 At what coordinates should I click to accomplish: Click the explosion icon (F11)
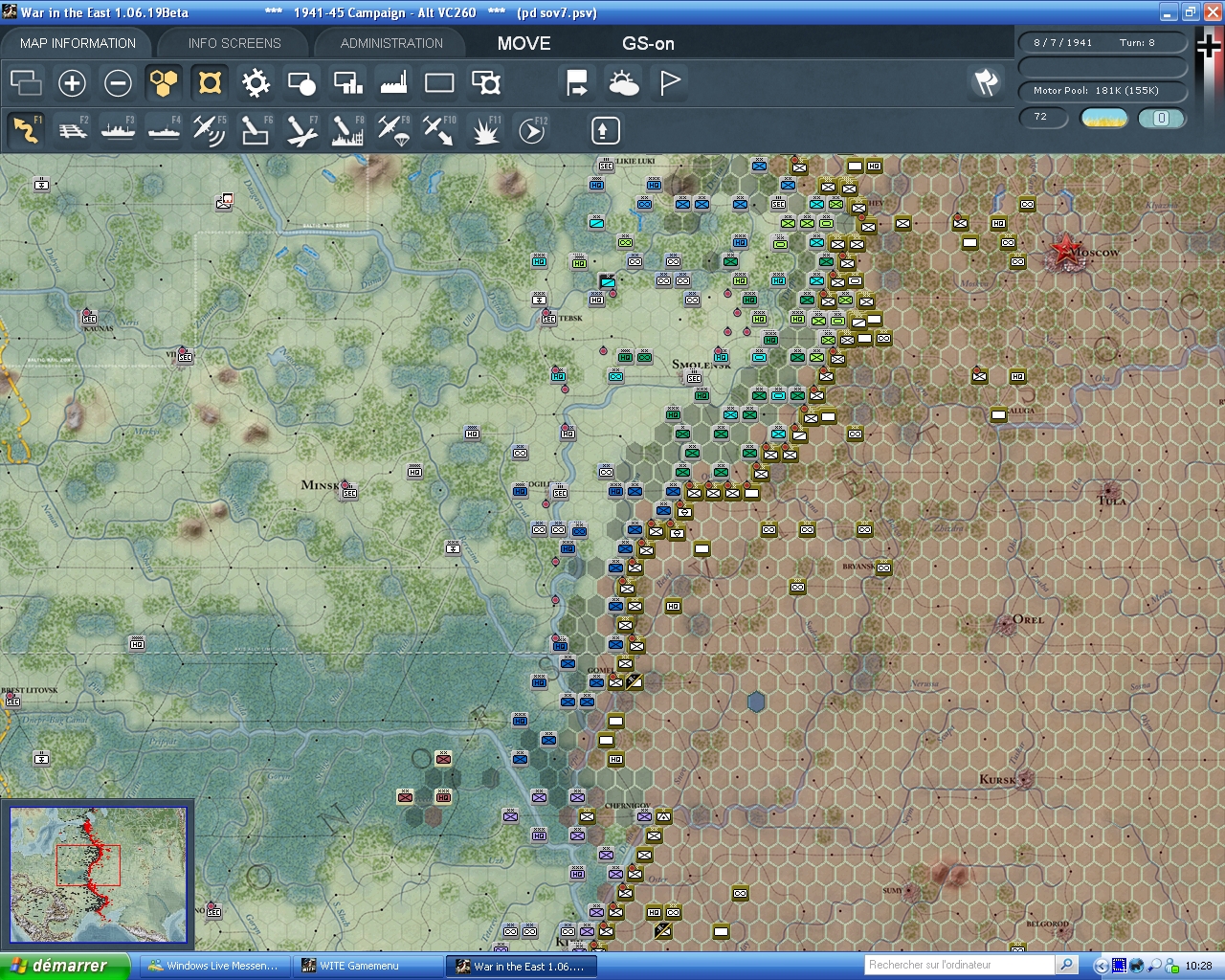coord(485,130)
